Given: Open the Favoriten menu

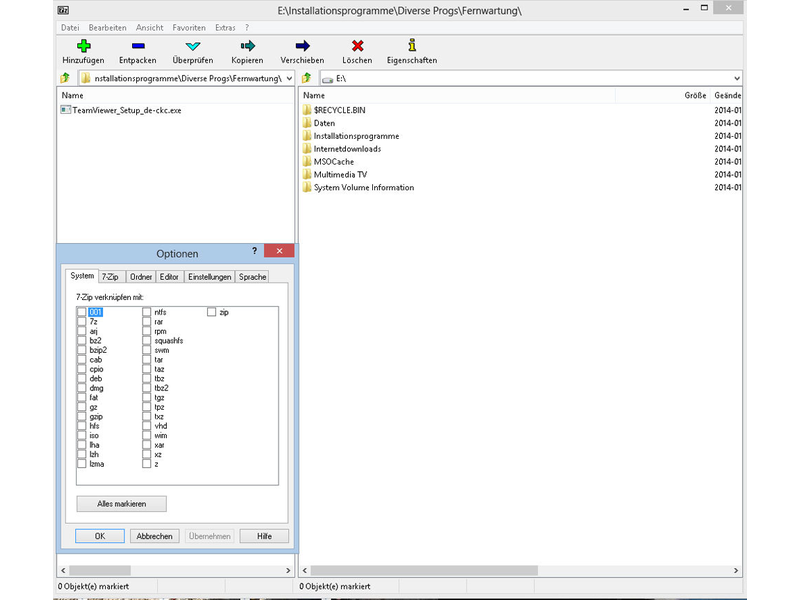Looking at the screenshot, I should click(189, 28).
